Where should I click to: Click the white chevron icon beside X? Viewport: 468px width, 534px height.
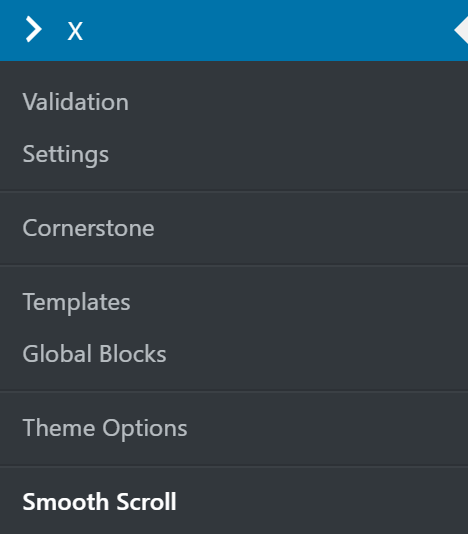tap(34, 29)
